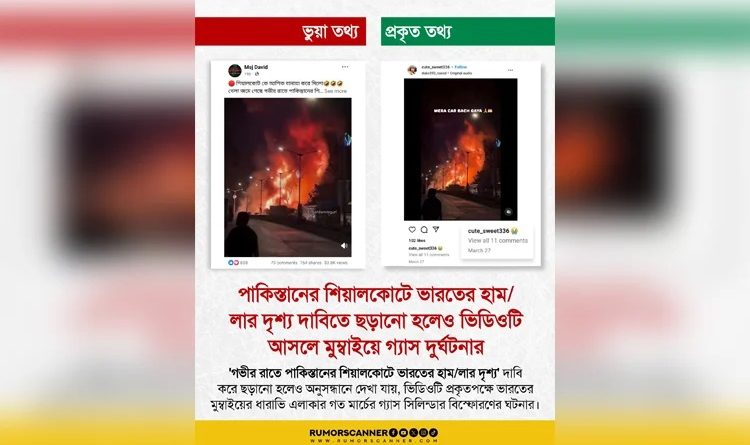Image resolution: width=750 pixels, height=445 pixels.
Task: Open View all 11 comments link
Action: point(497,241)
